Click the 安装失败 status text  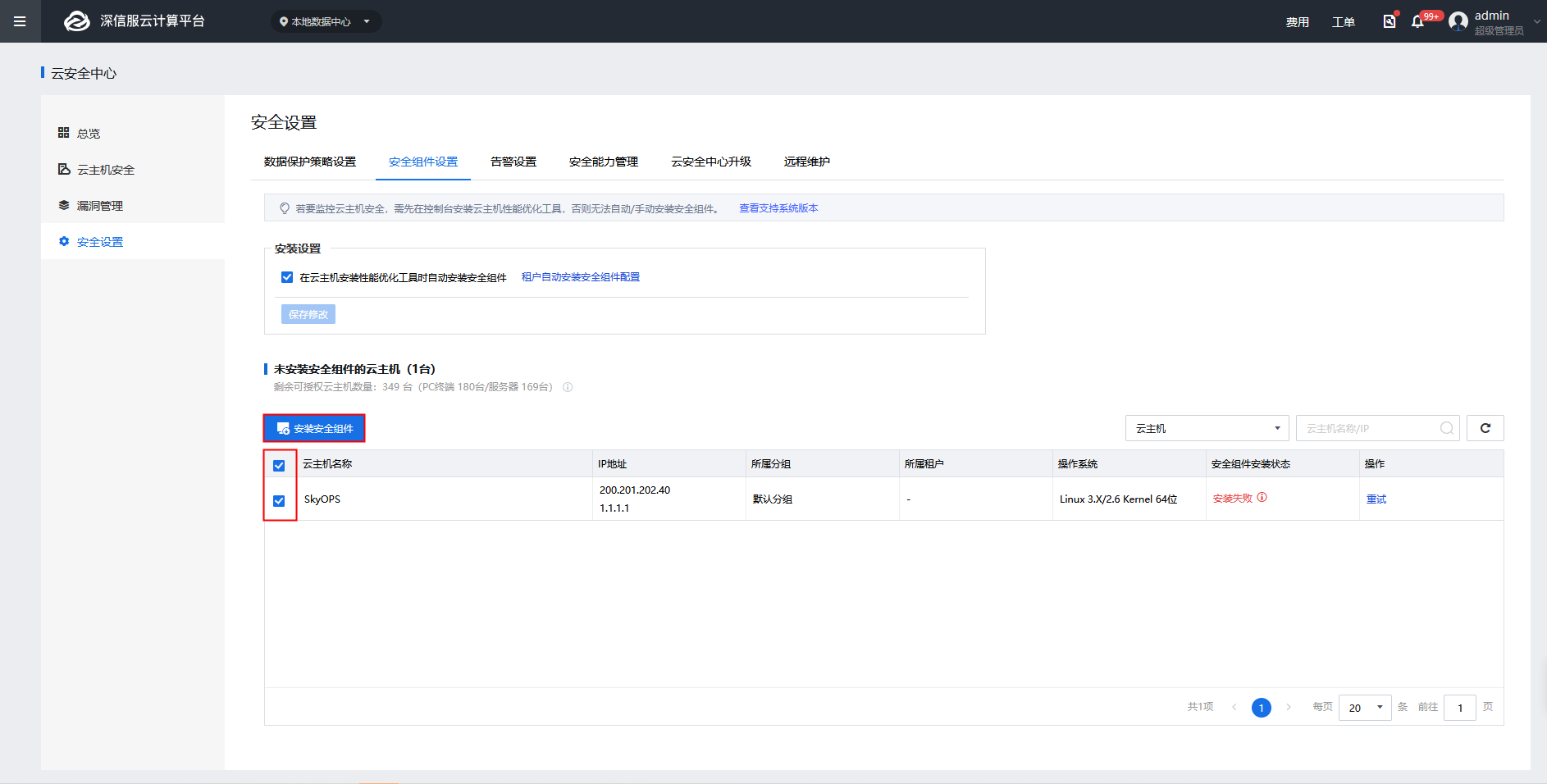[1233, 498]
